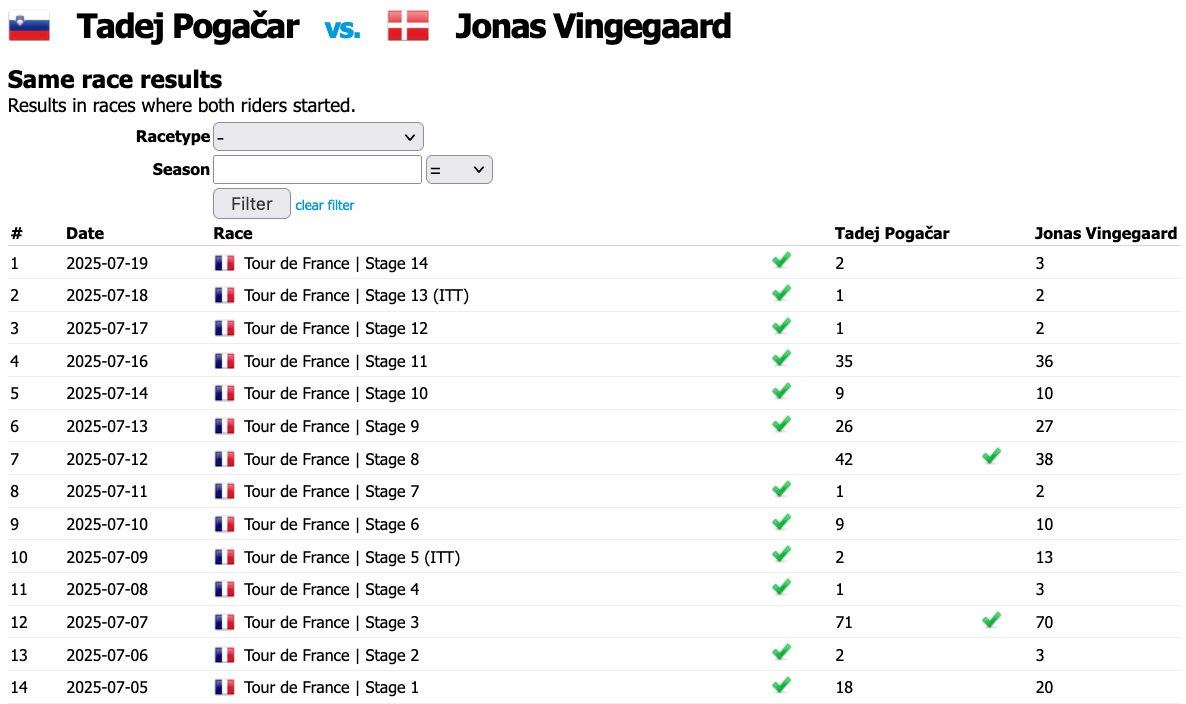
Task: Click green checkmark in Stage 5 (ITT) row
Action: tap(781, 555)
